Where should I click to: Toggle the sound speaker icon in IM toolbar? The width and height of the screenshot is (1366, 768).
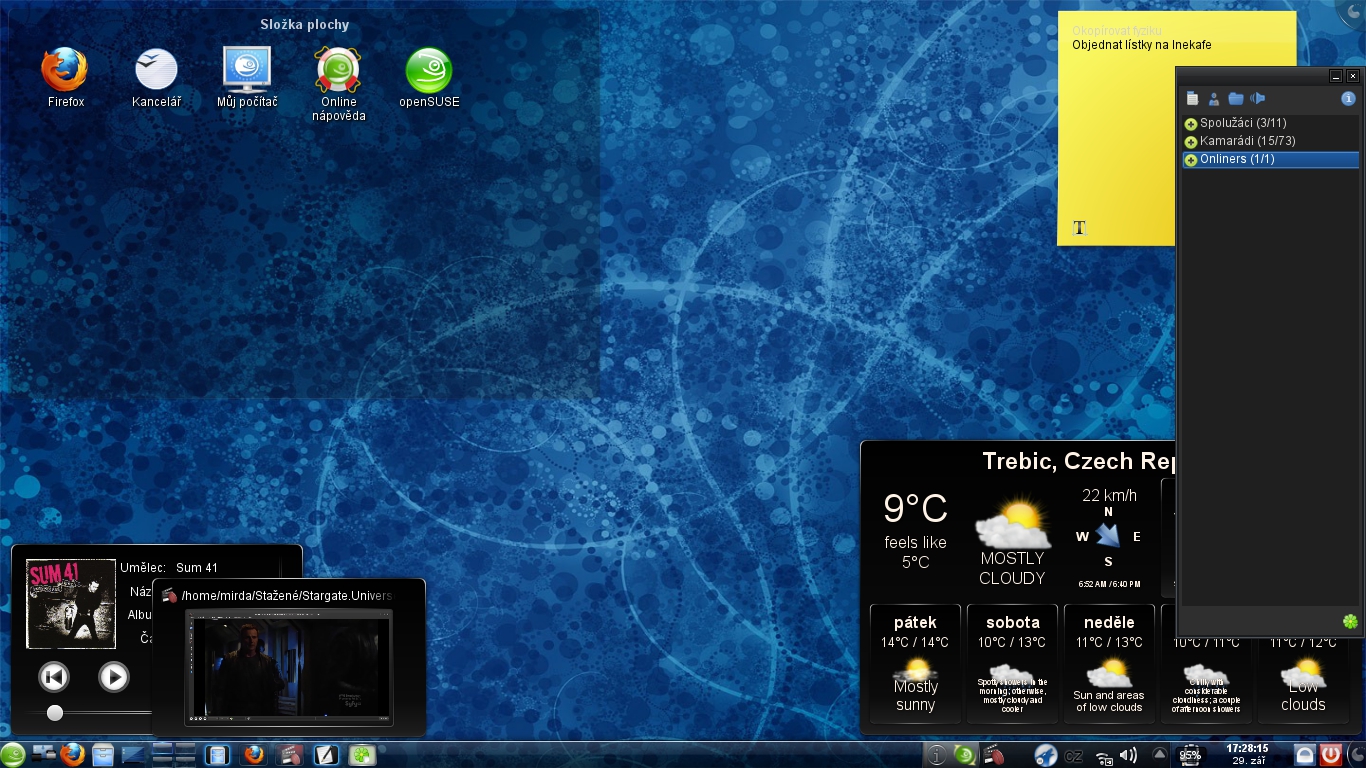point(1258,98)
